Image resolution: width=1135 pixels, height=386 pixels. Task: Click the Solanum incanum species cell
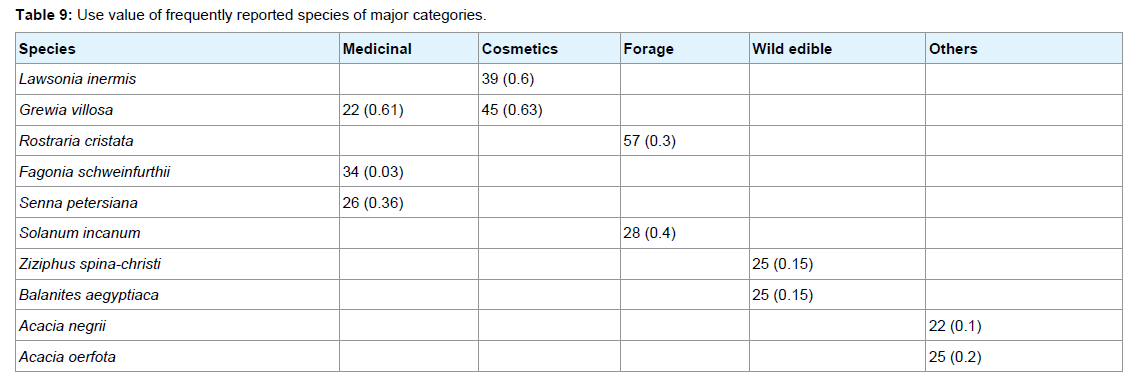pyautogui.click(x=177, y=233)
